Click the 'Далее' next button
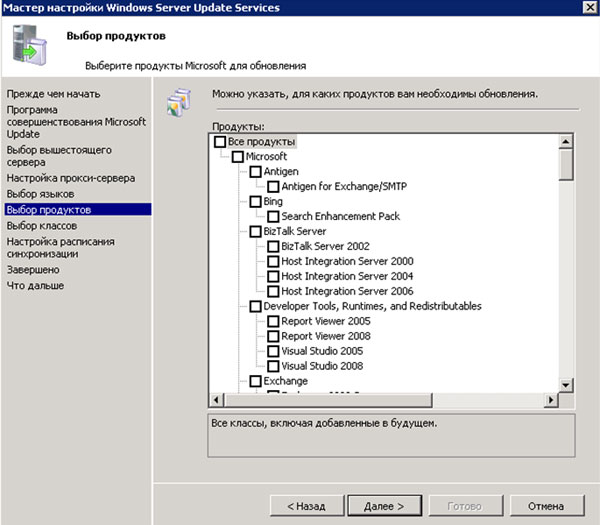The image size is (600, 525). (385, 506)
